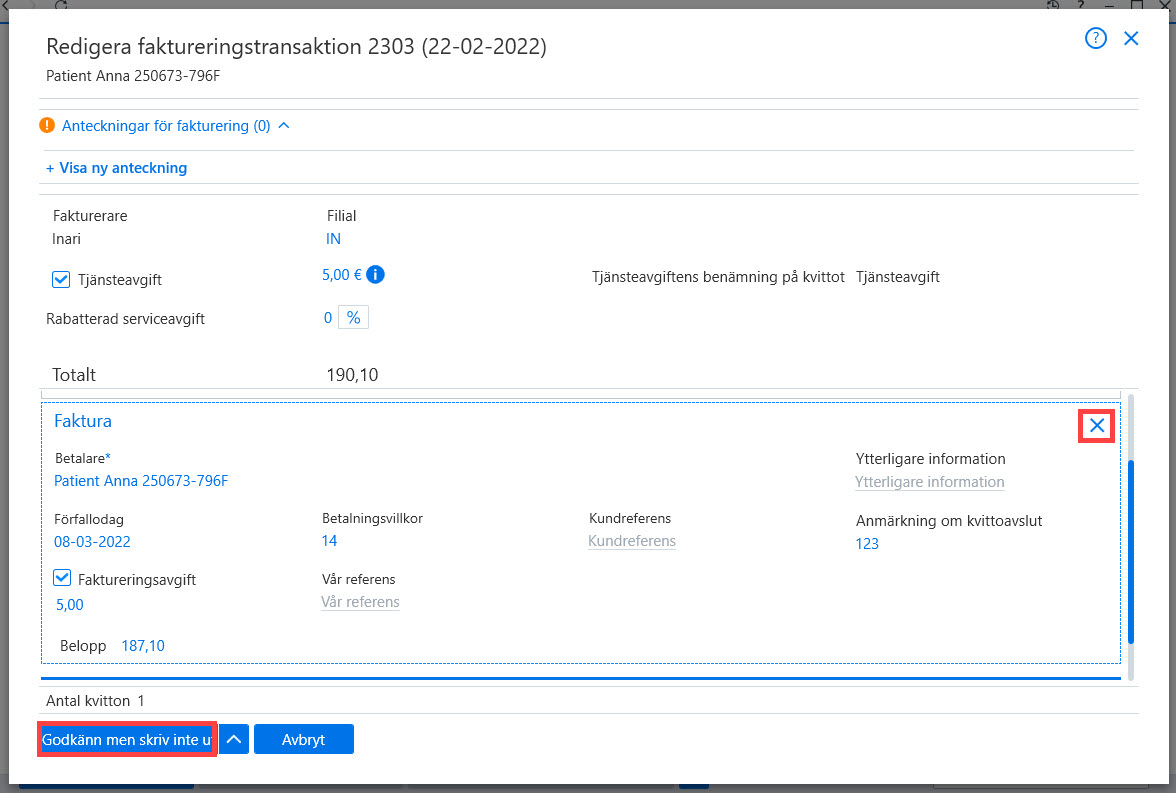The image size is (1176, 793).
Task: Click the IN branch value
Action: click(x=333, y=239)
